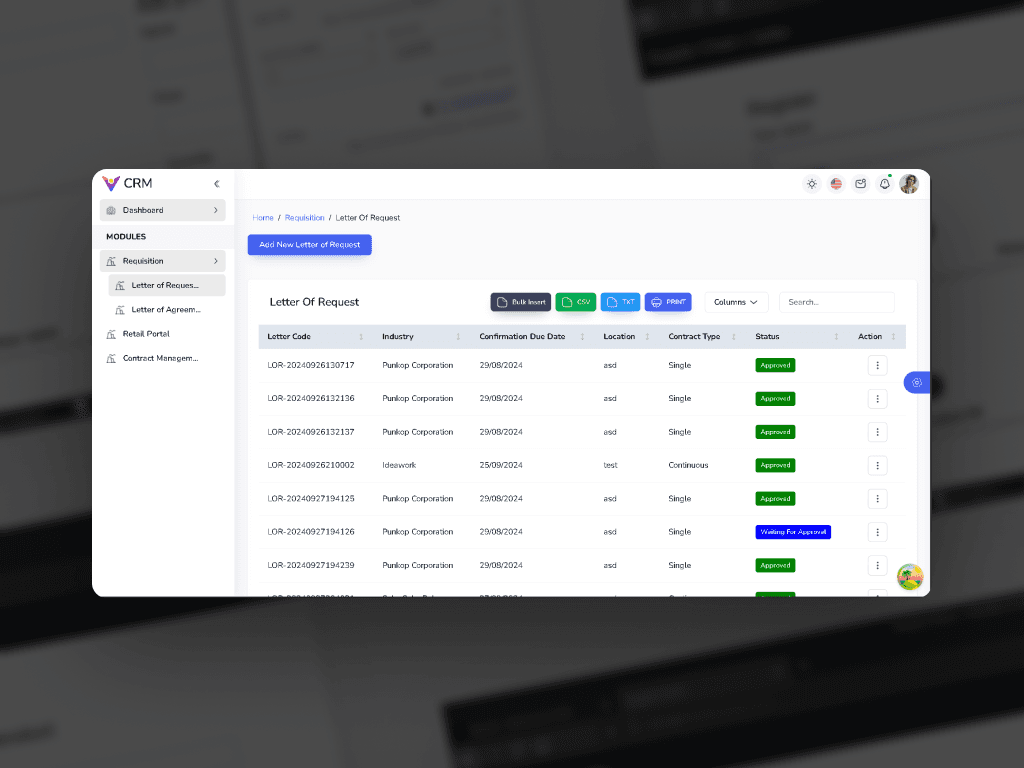Toggle the light/dark theme sun icon
Image resolution: width=1024 pixels, height=768 pixels.
811,184
